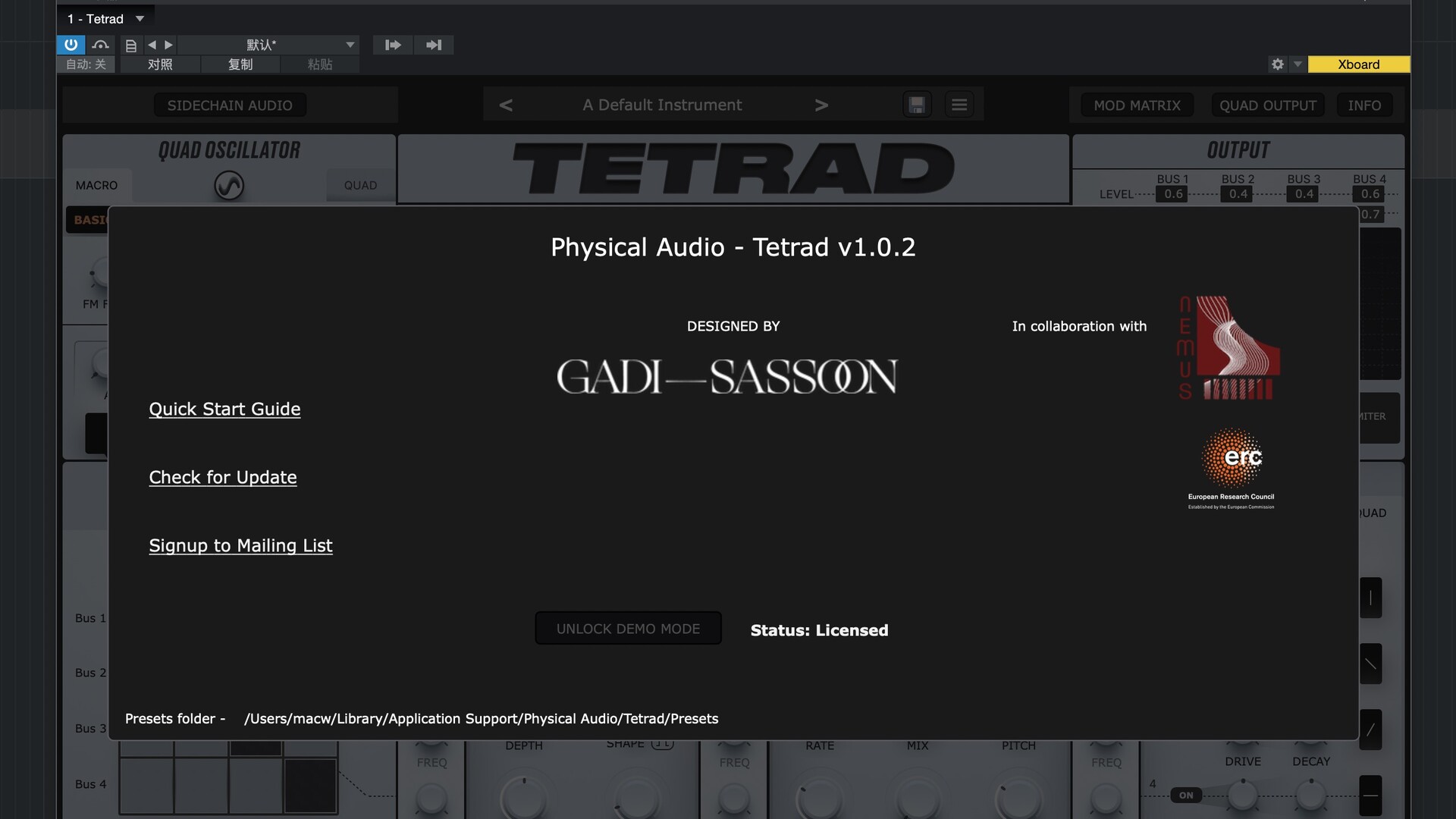1456x819 pixels.
Task: Open the preset hamburger menu
Action: (959, 105)
